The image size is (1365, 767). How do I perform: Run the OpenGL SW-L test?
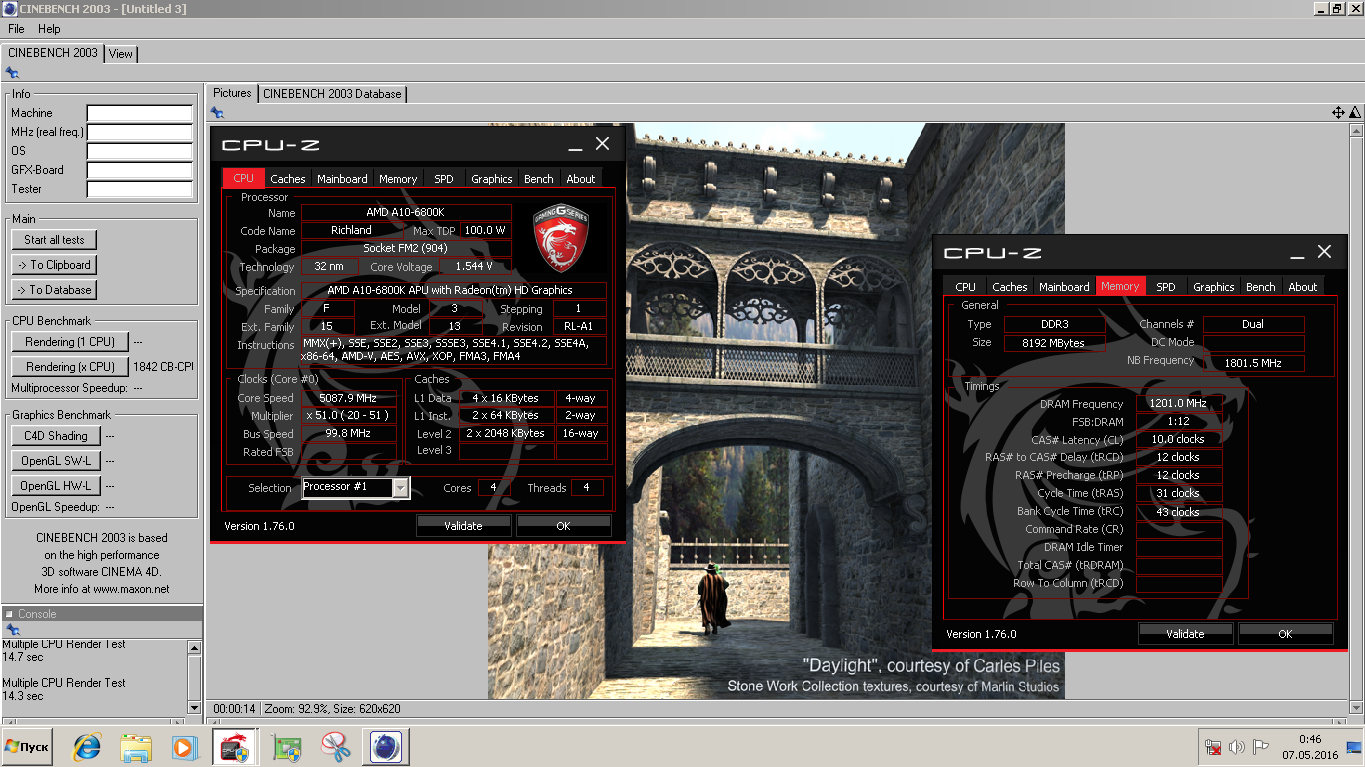(x=56, y=461)
